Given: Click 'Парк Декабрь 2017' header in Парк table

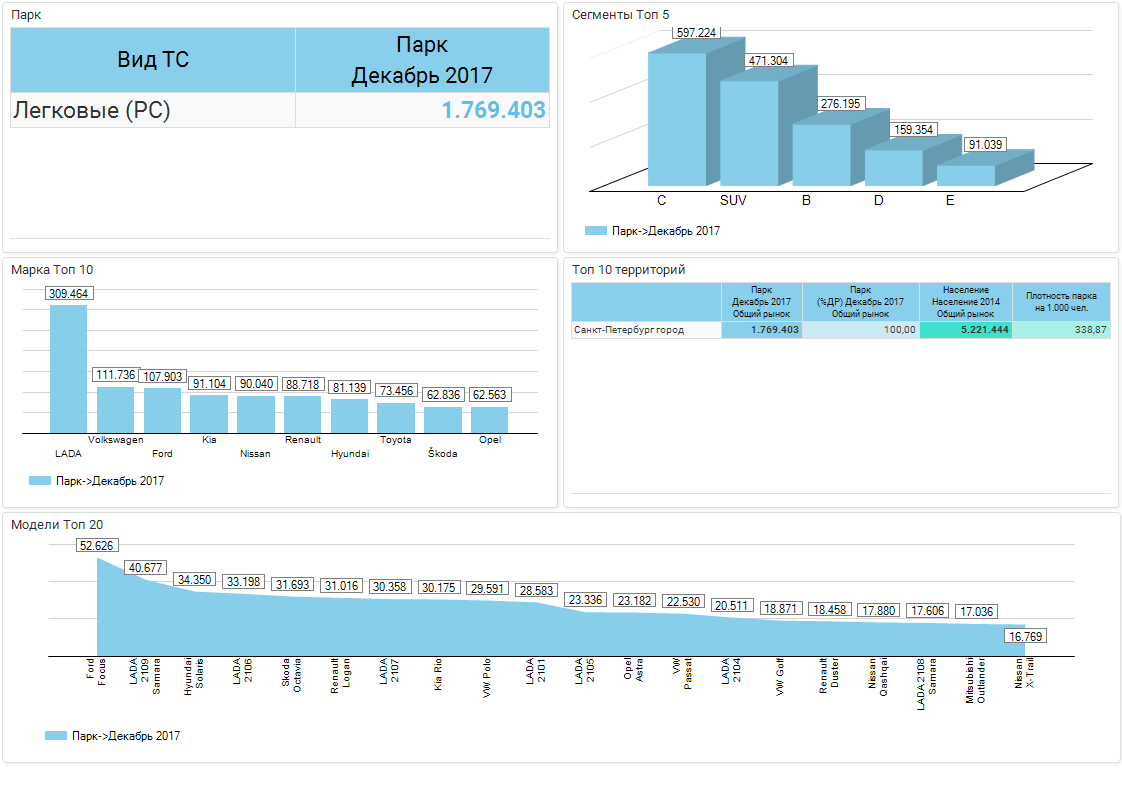Looking at the screenshot, I should 422,60.
